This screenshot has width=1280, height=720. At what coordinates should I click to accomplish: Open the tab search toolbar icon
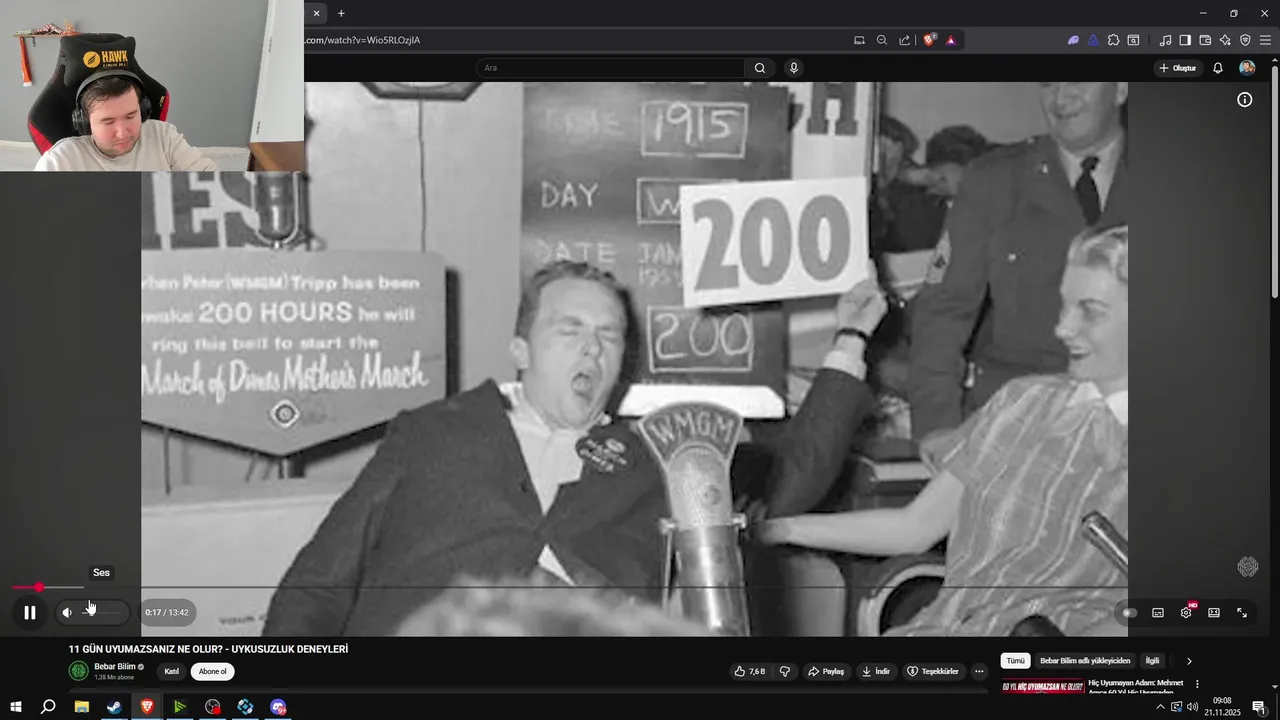tap(1133, 40)
